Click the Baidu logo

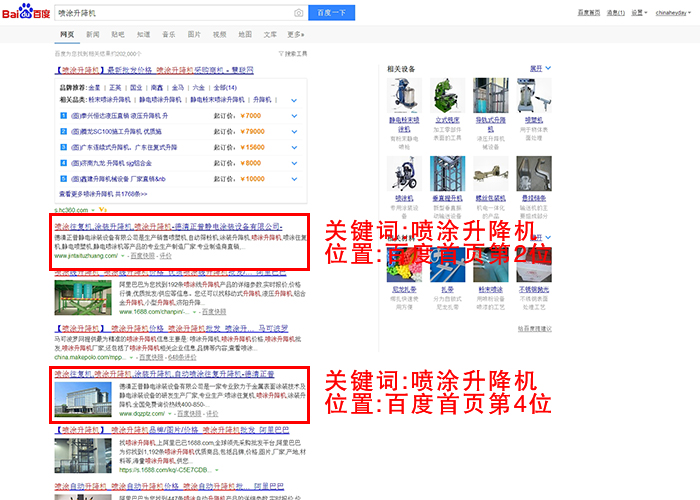[26, 12]
